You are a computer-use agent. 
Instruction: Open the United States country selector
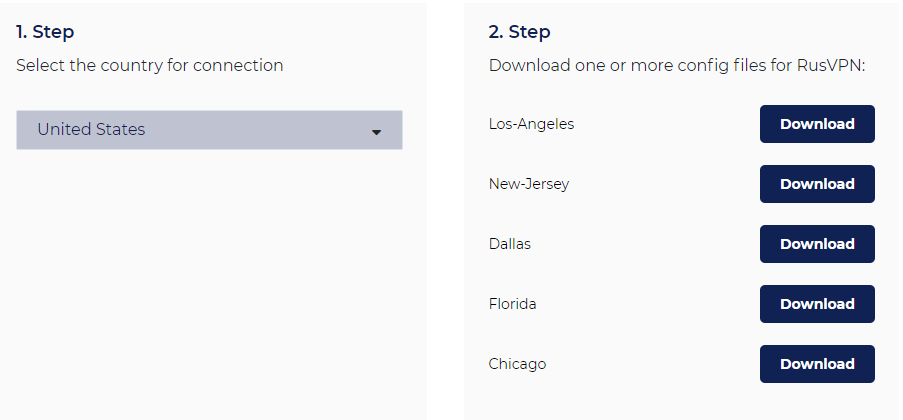coord(209,130)
